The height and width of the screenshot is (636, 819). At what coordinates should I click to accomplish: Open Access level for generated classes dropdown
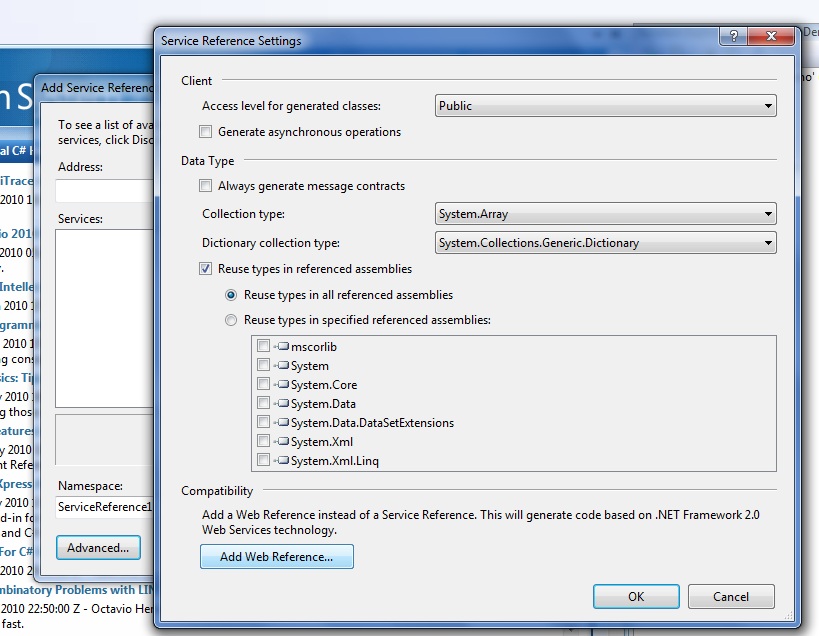pyautogui.click(x=606, y=106)
